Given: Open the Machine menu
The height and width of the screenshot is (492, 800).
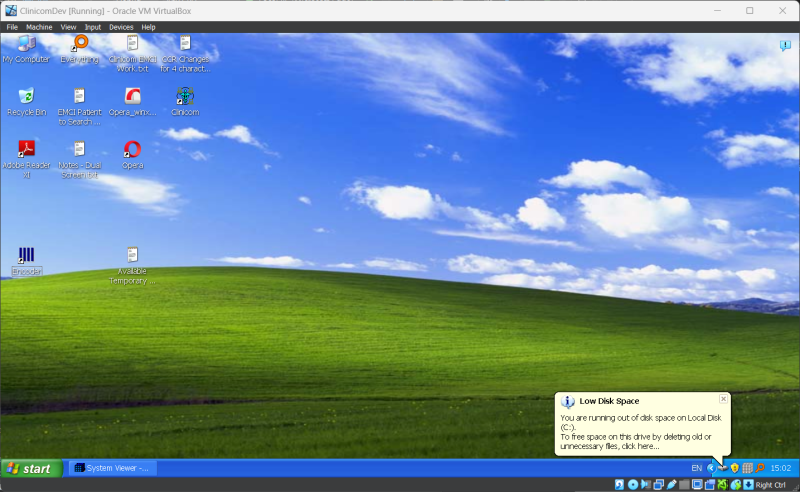Looking at the screenshot, I should coord(39,27).
